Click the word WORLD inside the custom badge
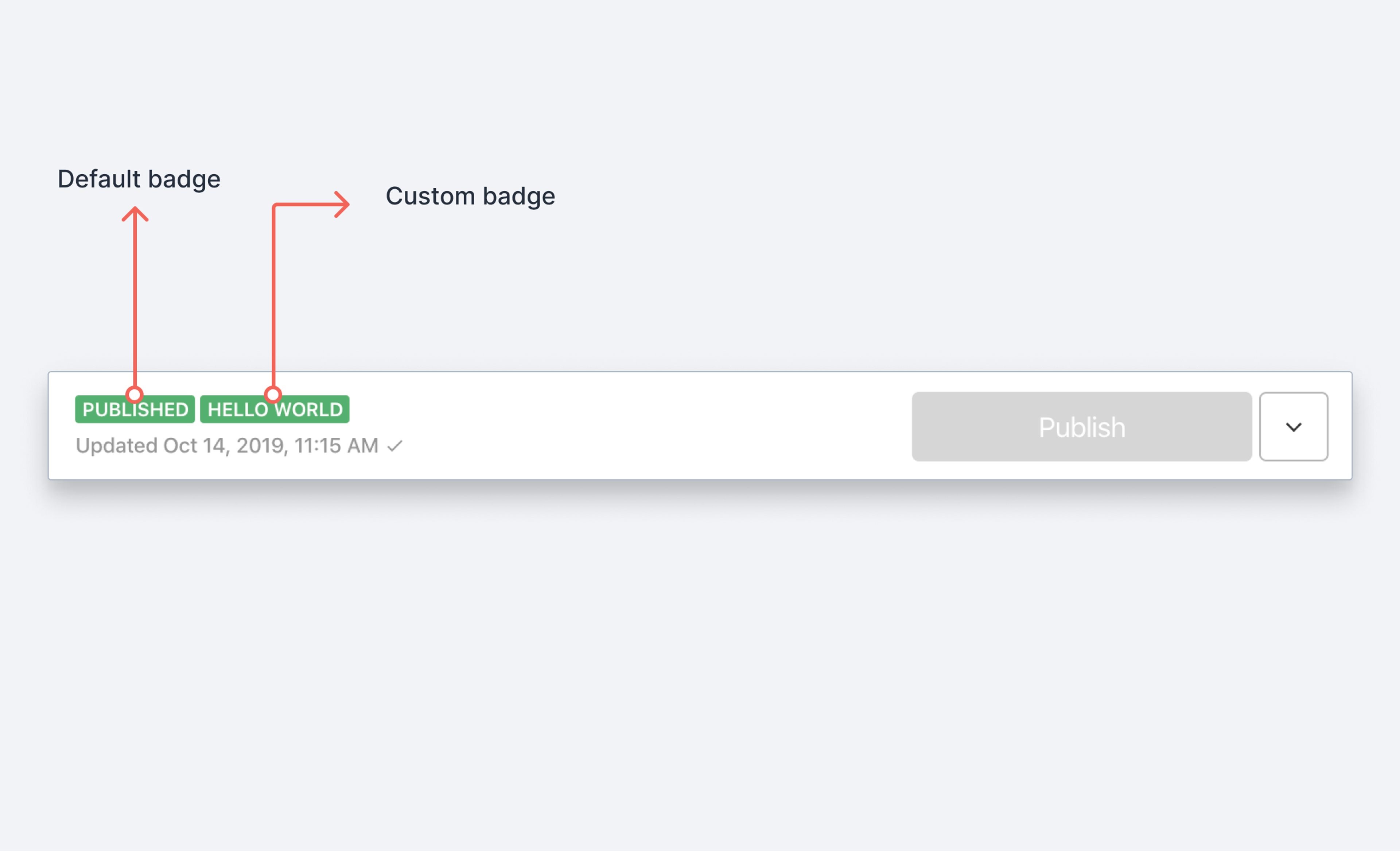The width and height of the screenshot is (1400, 851). pos(308,410)
